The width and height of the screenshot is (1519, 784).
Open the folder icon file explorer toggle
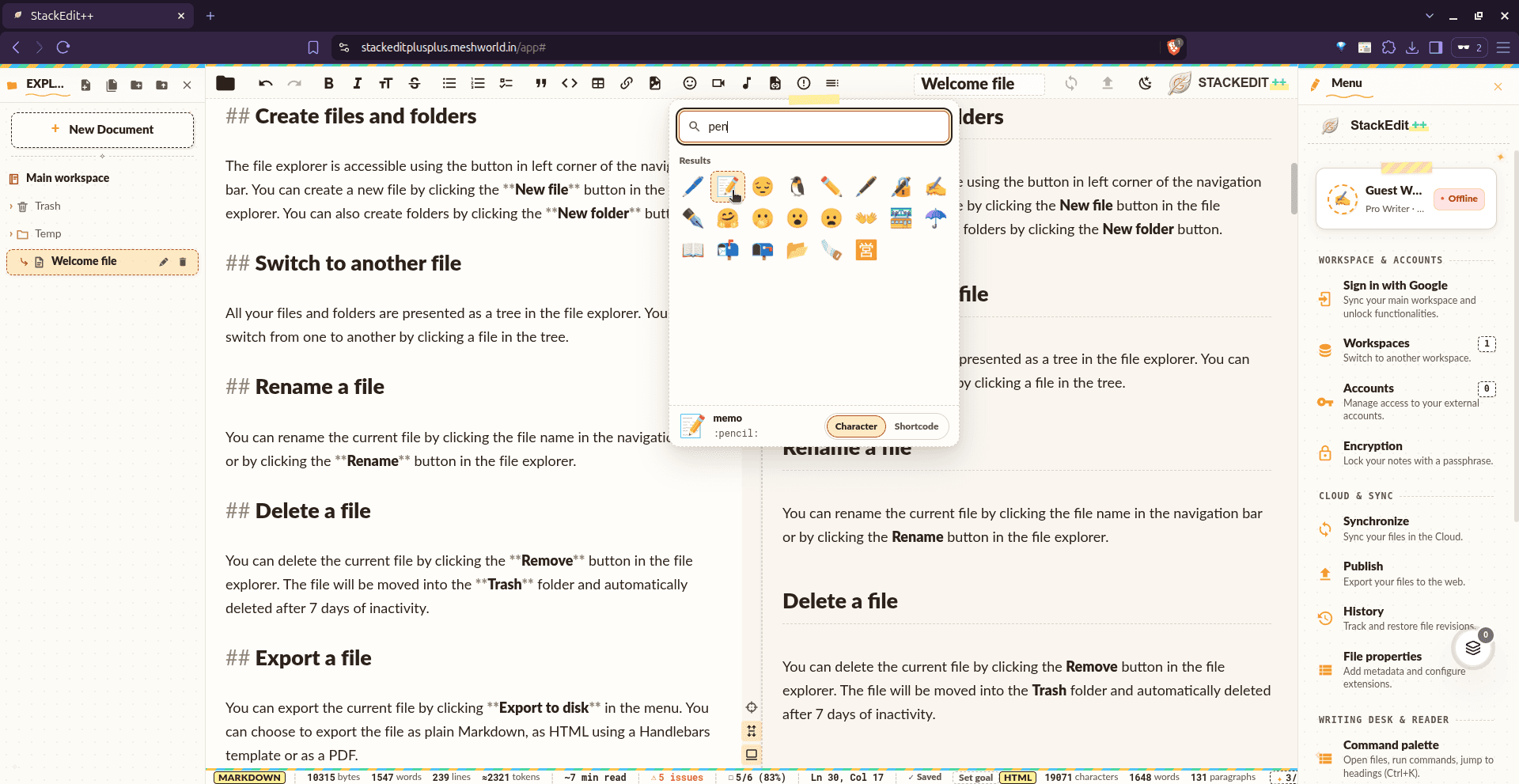pyautogui.click(x=225, y=83)
